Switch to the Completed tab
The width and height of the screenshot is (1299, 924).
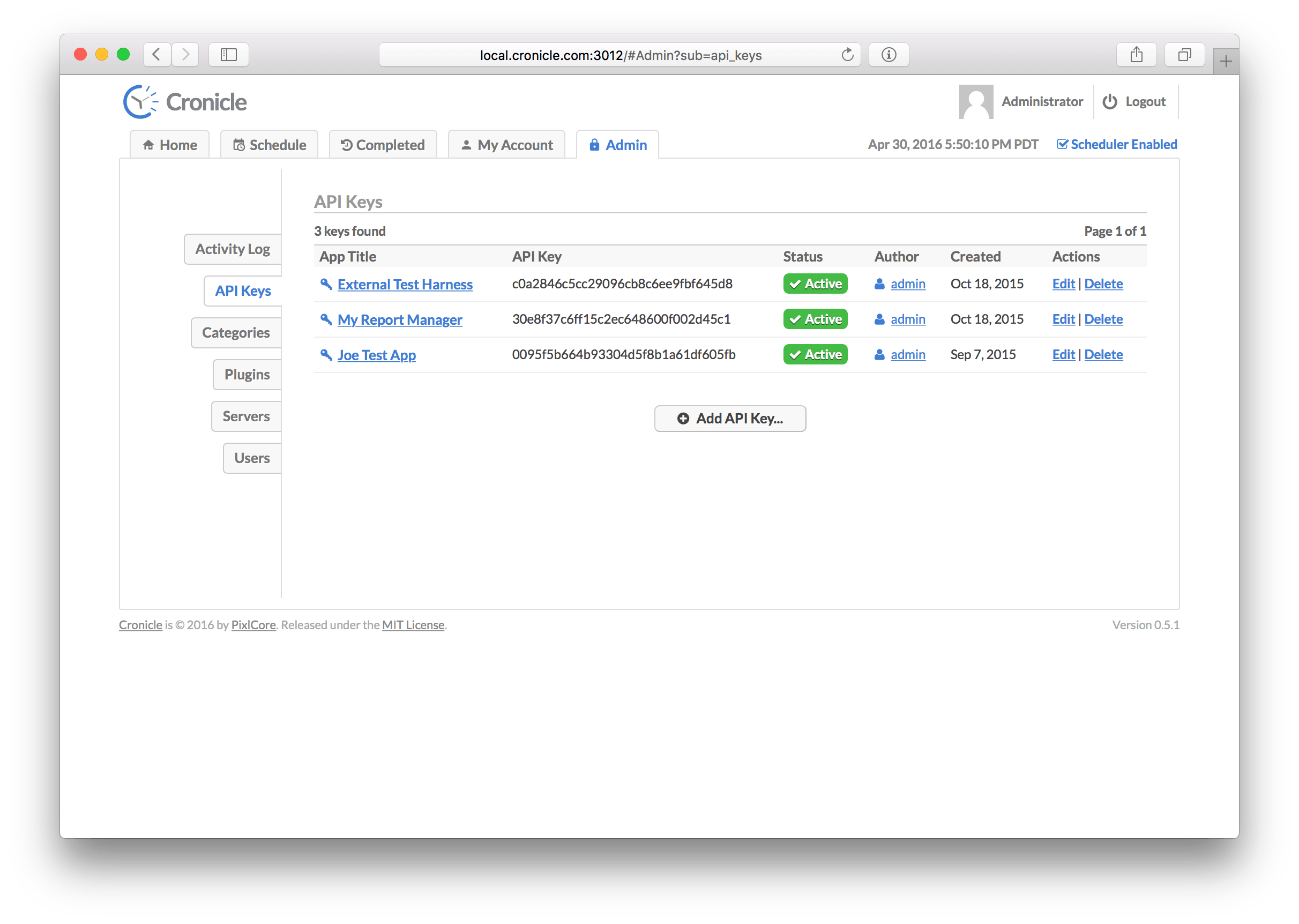(383, 145)
